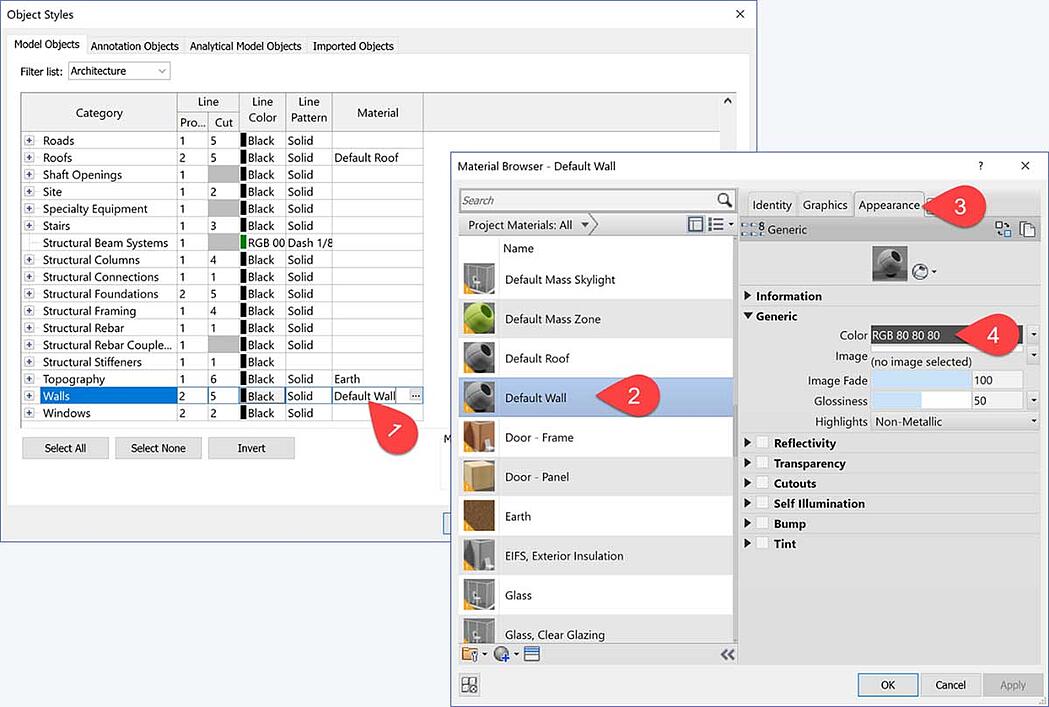This screenshot has height=707, width=1049.
Task: Open the Annotation Objects tab
Action: pos(134,46)
